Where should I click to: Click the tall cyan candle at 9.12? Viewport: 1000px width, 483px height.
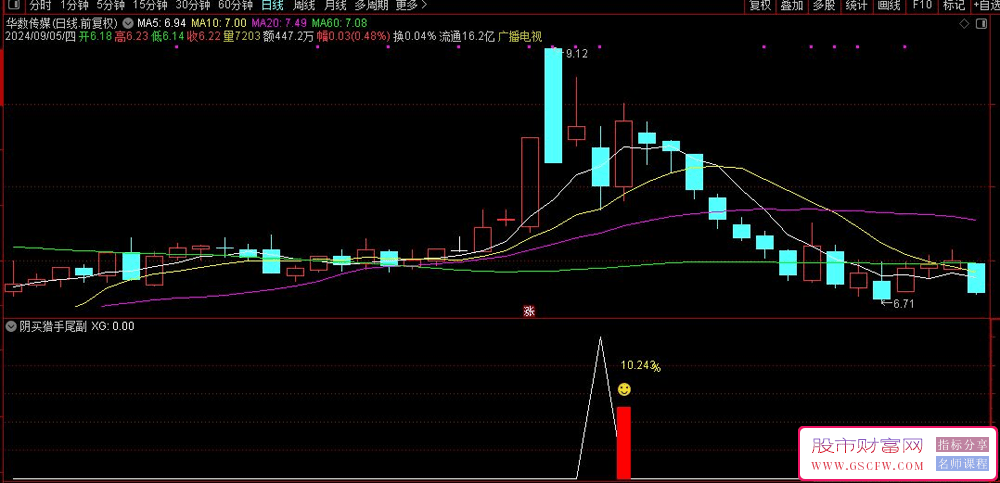pyautogui.click(x=553, y=105)
